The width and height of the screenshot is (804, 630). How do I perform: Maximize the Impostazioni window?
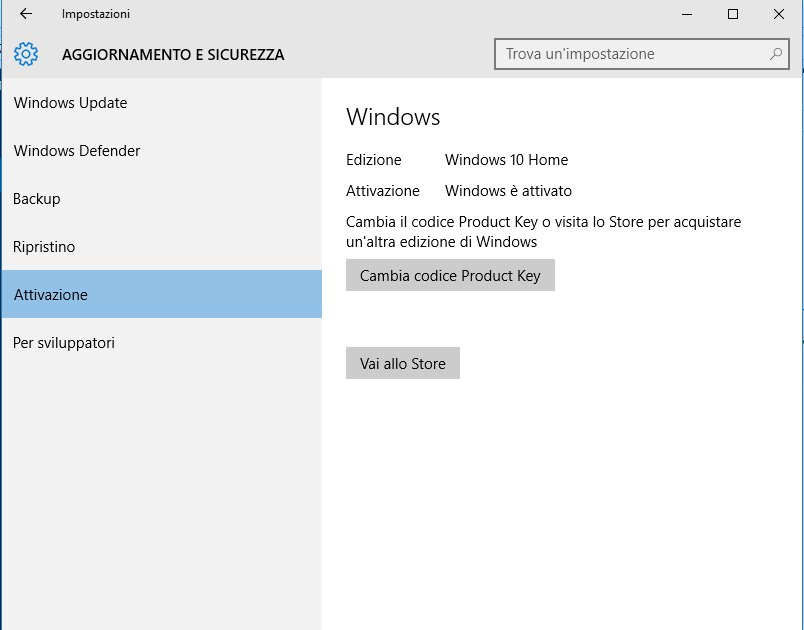point(733,14)
